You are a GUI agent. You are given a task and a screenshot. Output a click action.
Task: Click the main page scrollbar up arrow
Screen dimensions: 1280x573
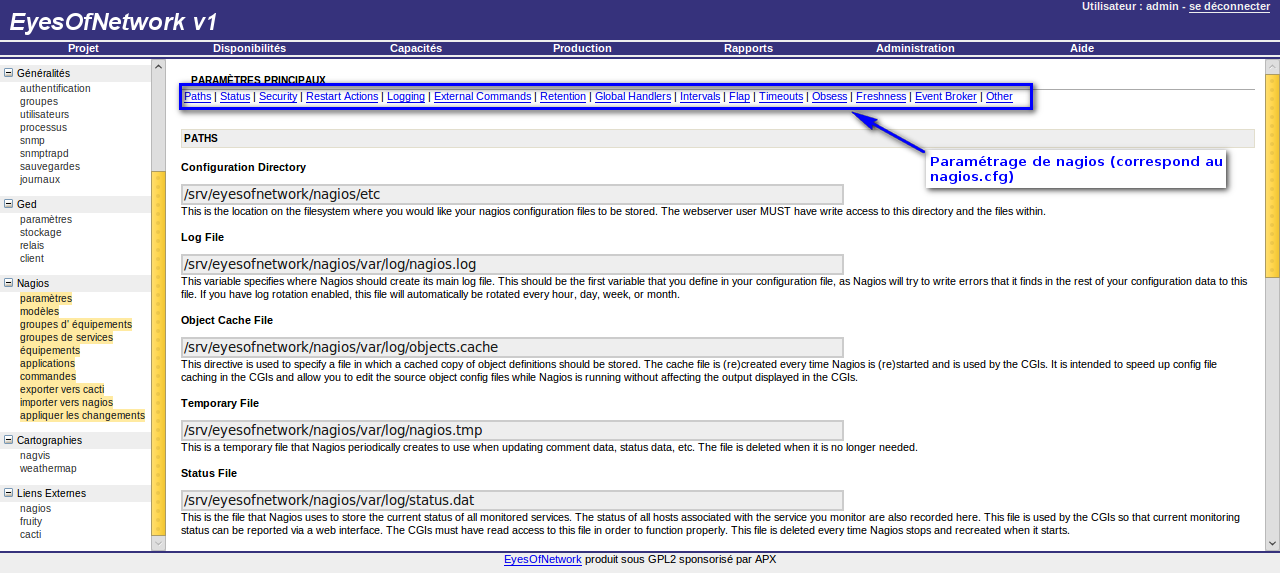pos(1272,66)
